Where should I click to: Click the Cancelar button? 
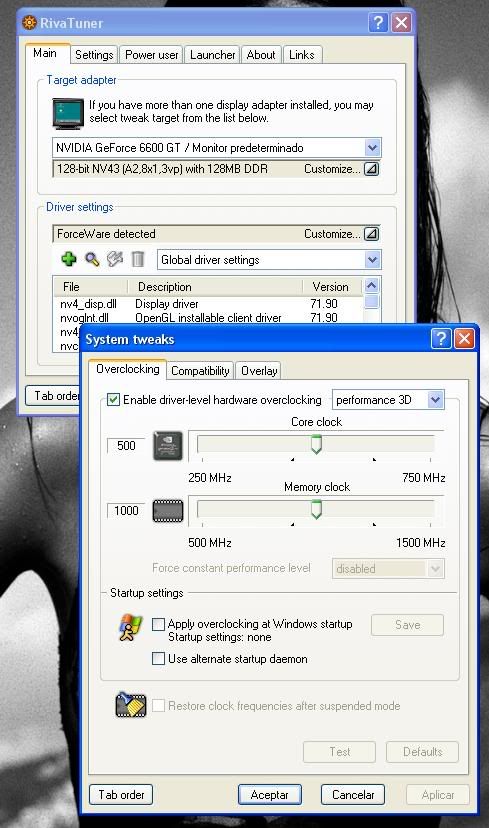(x=353, y=795)
